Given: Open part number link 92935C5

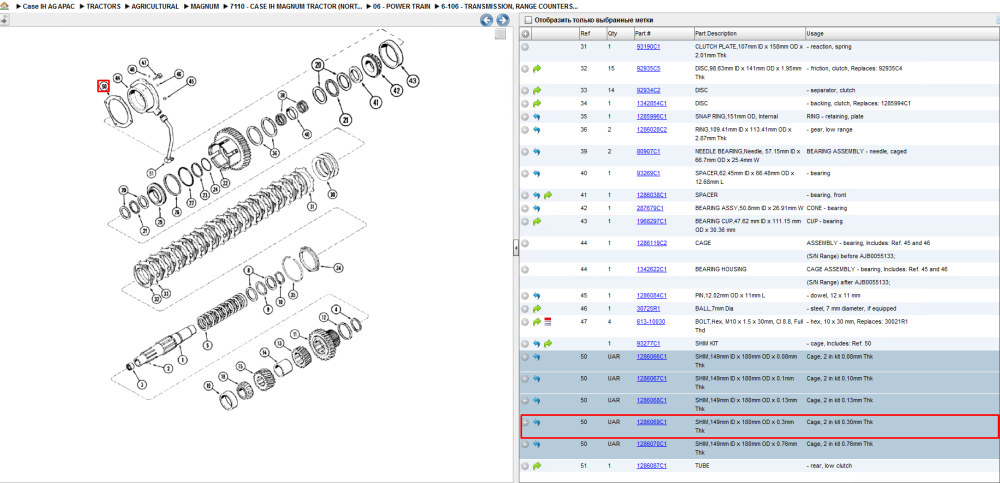Looking at the screenshot, I should tap(648, 68).
